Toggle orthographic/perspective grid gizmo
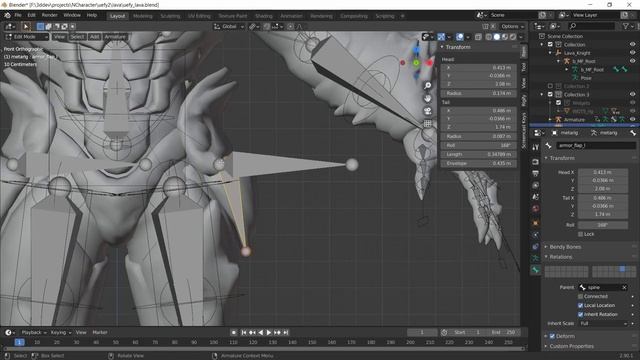 click(x=427, y=124)
